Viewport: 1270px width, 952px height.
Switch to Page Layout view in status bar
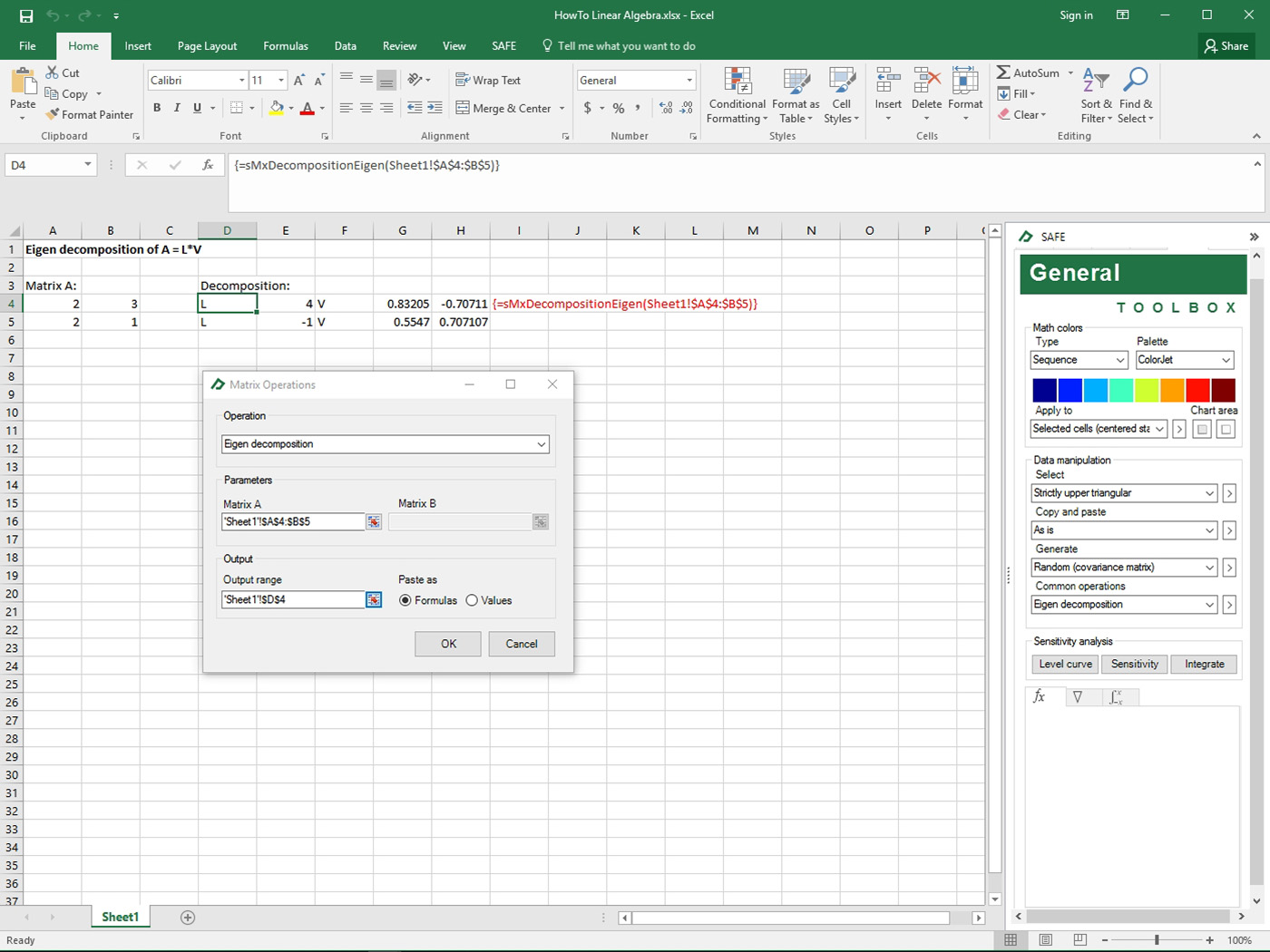click(1045, 940)
